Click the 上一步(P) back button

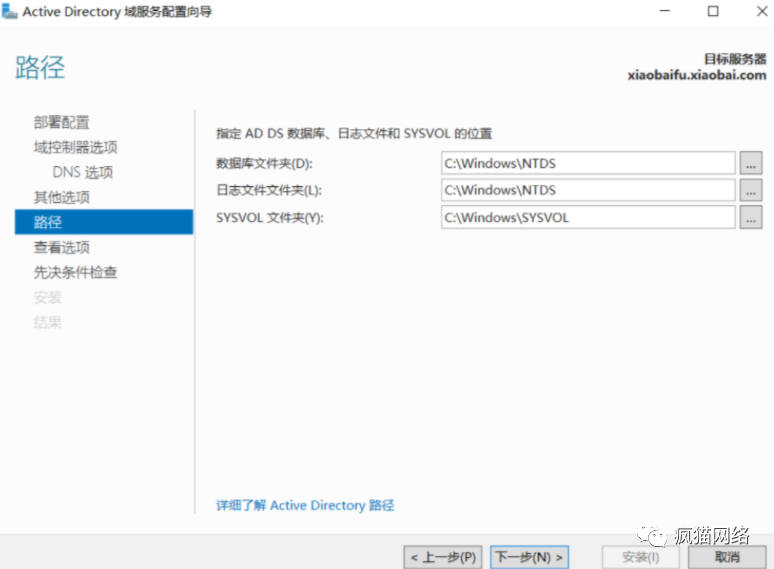coord(443,557)
